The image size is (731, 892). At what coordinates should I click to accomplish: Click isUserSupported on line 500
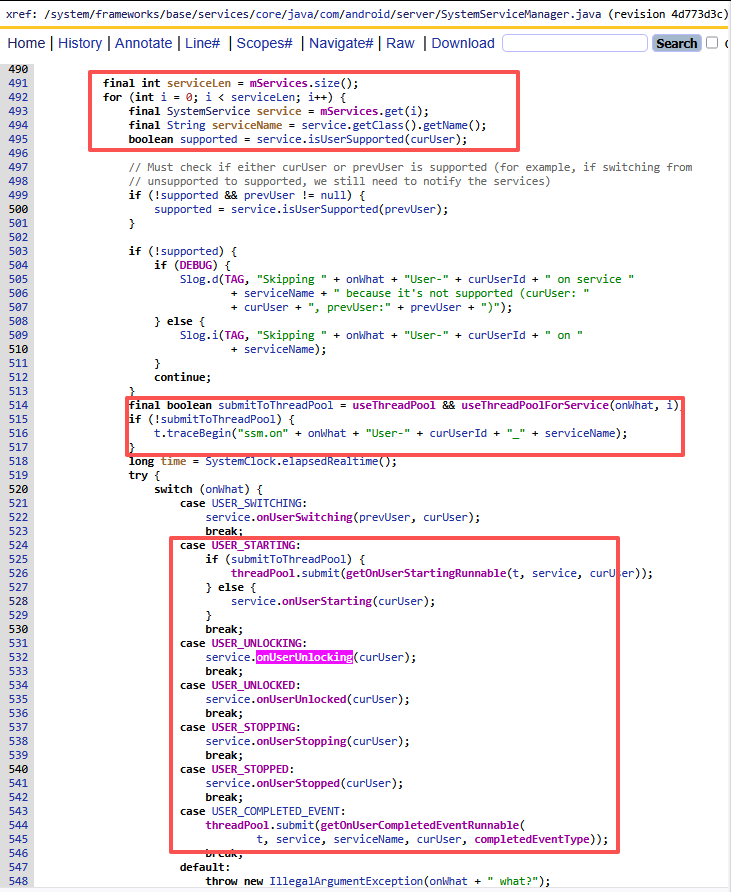point(331,209)
